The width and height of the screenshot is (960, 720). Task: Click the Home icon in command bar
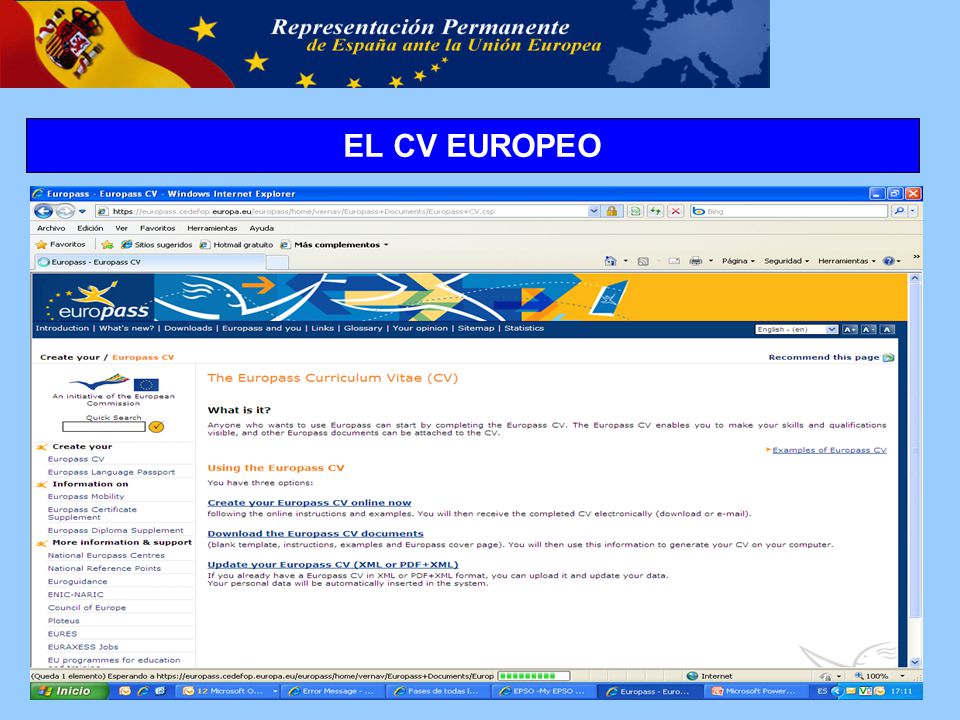tap(610, 261)
